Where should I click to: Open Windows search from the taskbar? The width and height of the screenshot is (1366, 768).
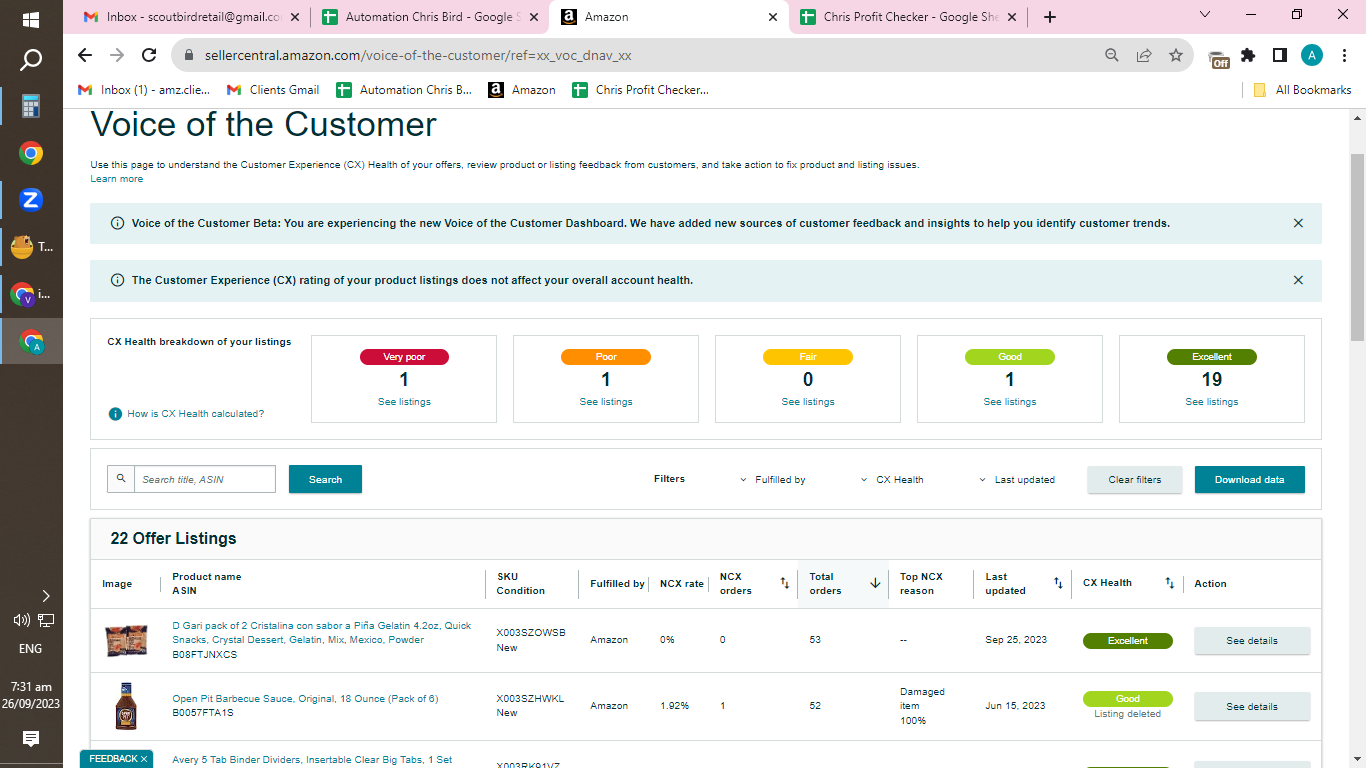coord(31,60)
